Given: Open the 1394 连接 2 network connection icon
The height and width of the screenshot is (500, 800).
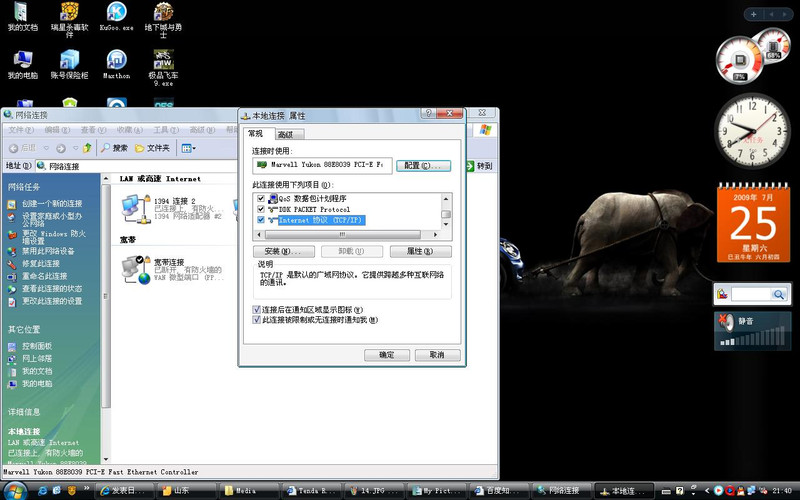Looking at the screenshot, I should click(x=131, y=207).
